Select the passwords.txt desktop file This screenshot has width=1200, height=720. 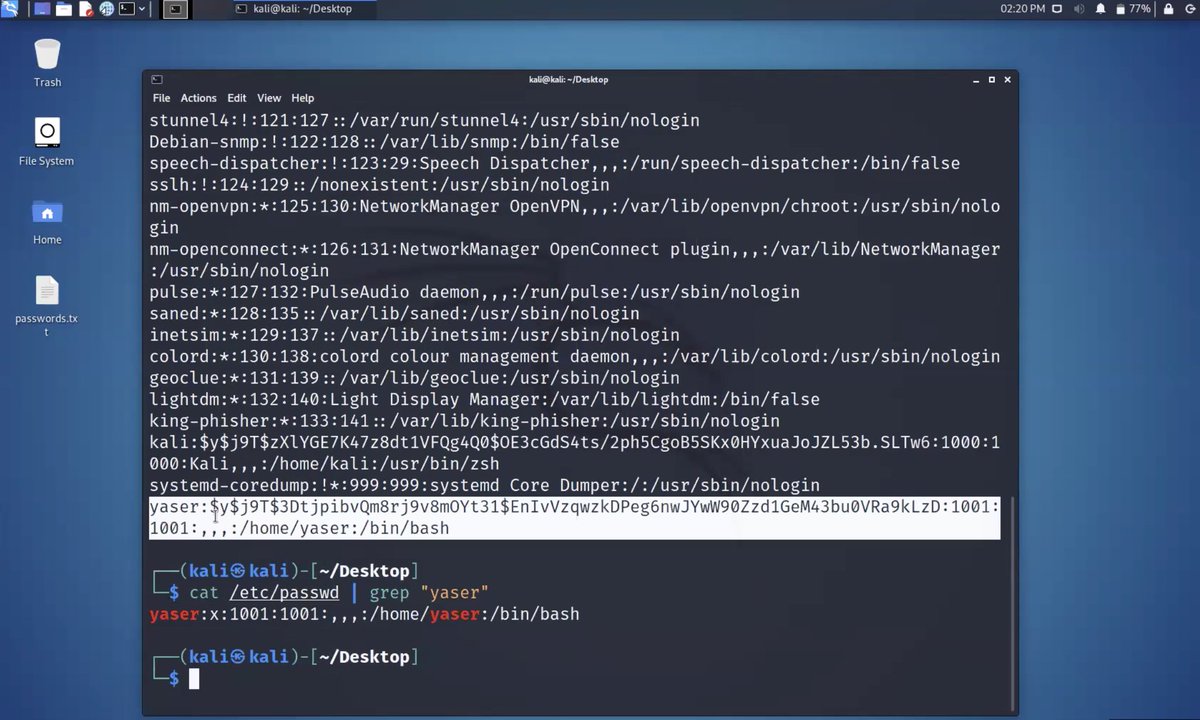click(x=47, y=305)
